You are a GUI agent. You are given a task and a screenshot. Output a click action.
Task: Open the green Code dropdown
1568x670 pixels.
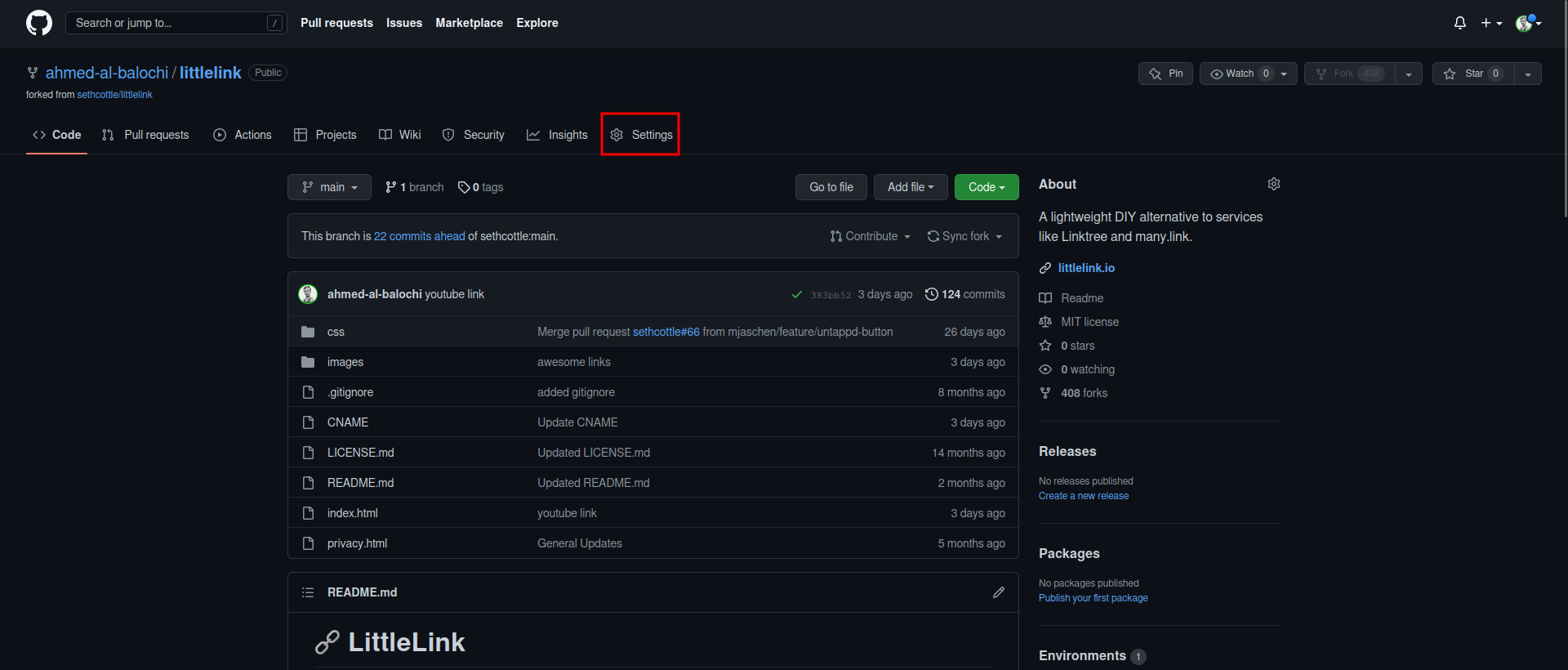(x=987, y=187)
